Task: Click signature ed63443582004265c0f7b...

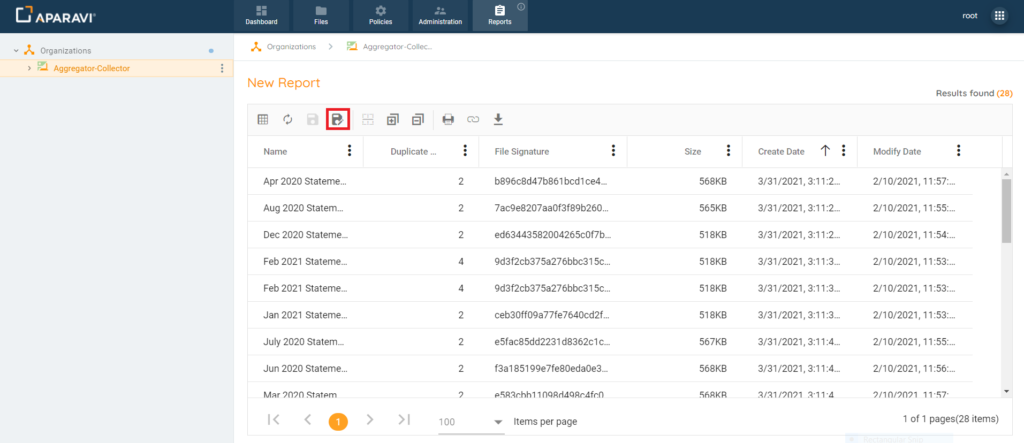Action: pos(553,235)
